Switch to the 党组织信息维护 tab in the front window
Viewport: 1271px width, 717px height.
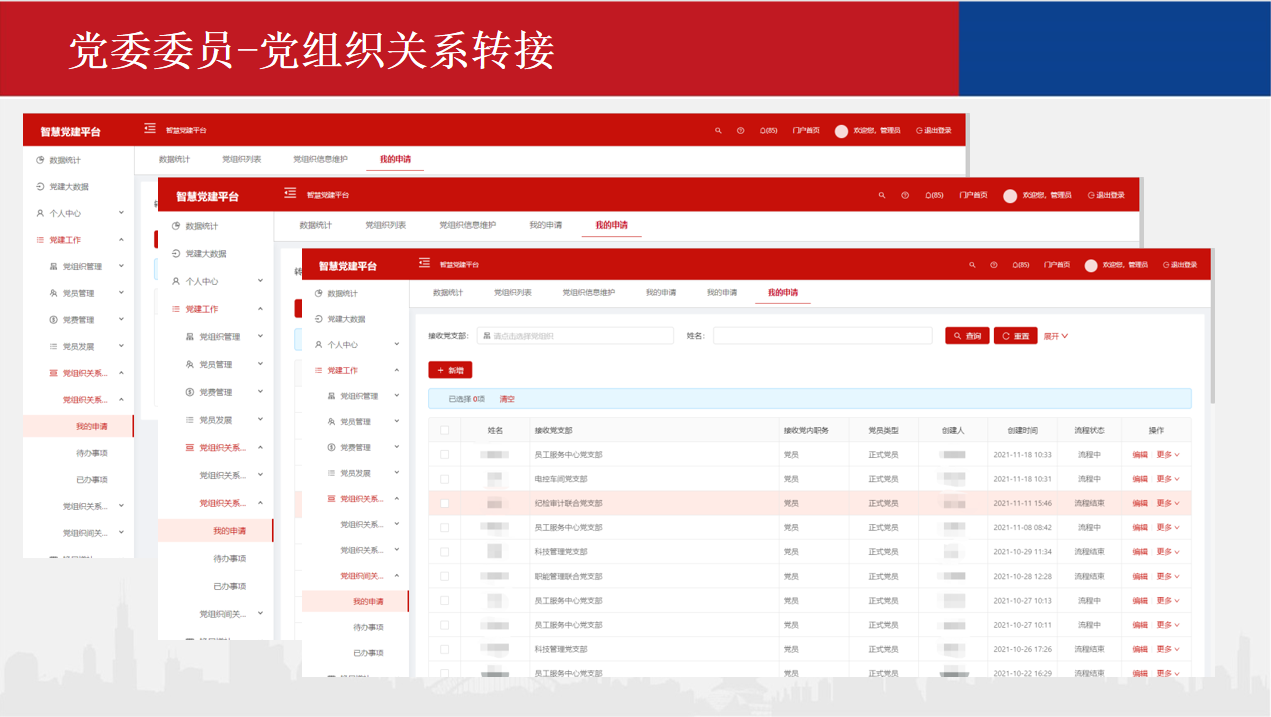[588, 293]
